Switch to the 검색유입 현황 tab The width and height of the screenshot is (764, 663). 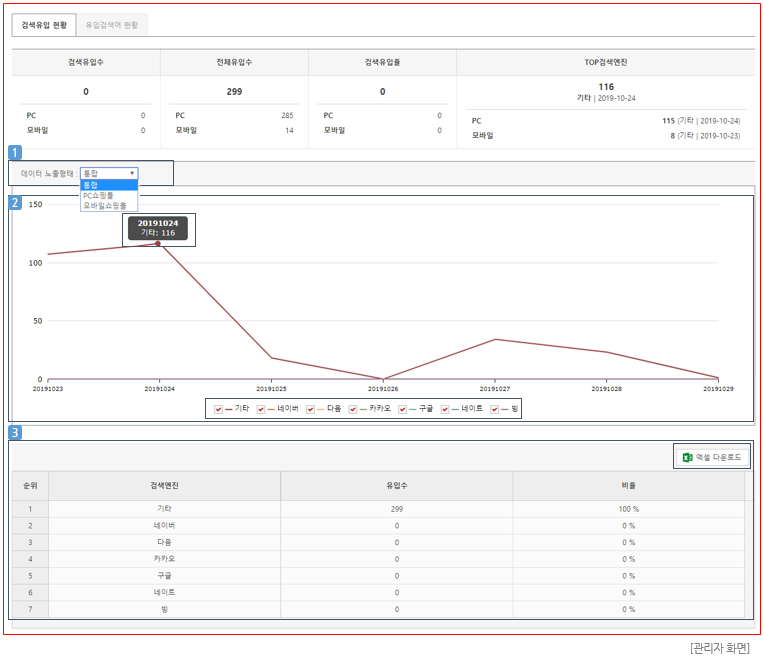(44, 25)
